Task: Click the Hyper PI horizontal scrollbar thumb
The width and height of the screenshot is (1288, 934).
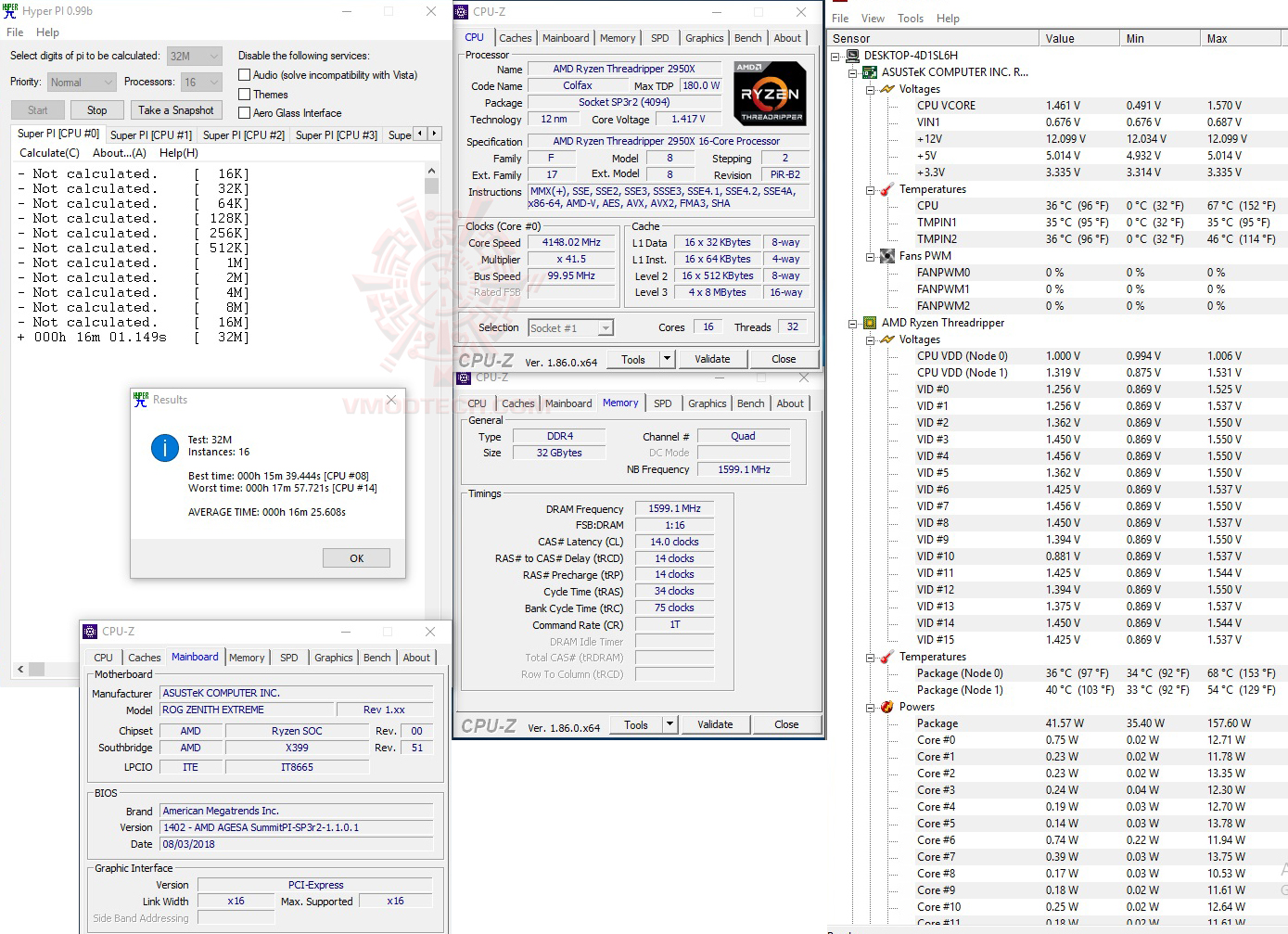Action: click(37, 669)
